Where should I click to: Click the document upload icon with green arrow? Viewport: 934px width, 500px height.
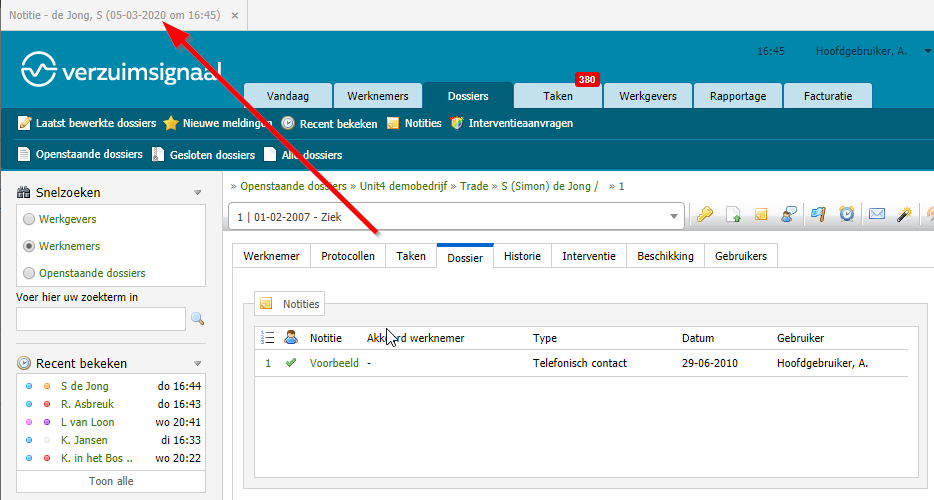pyautogui.click(x=733, y=215)
